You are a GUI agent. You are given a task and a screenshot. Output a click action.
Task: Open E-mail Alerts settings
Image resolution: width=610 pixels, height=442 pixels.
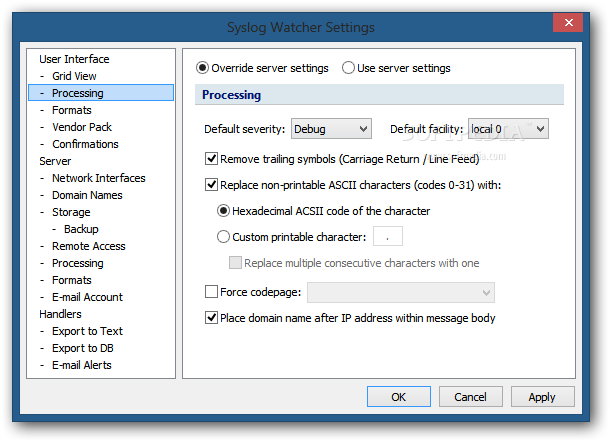pyautogui.click(x=82, y=365)
